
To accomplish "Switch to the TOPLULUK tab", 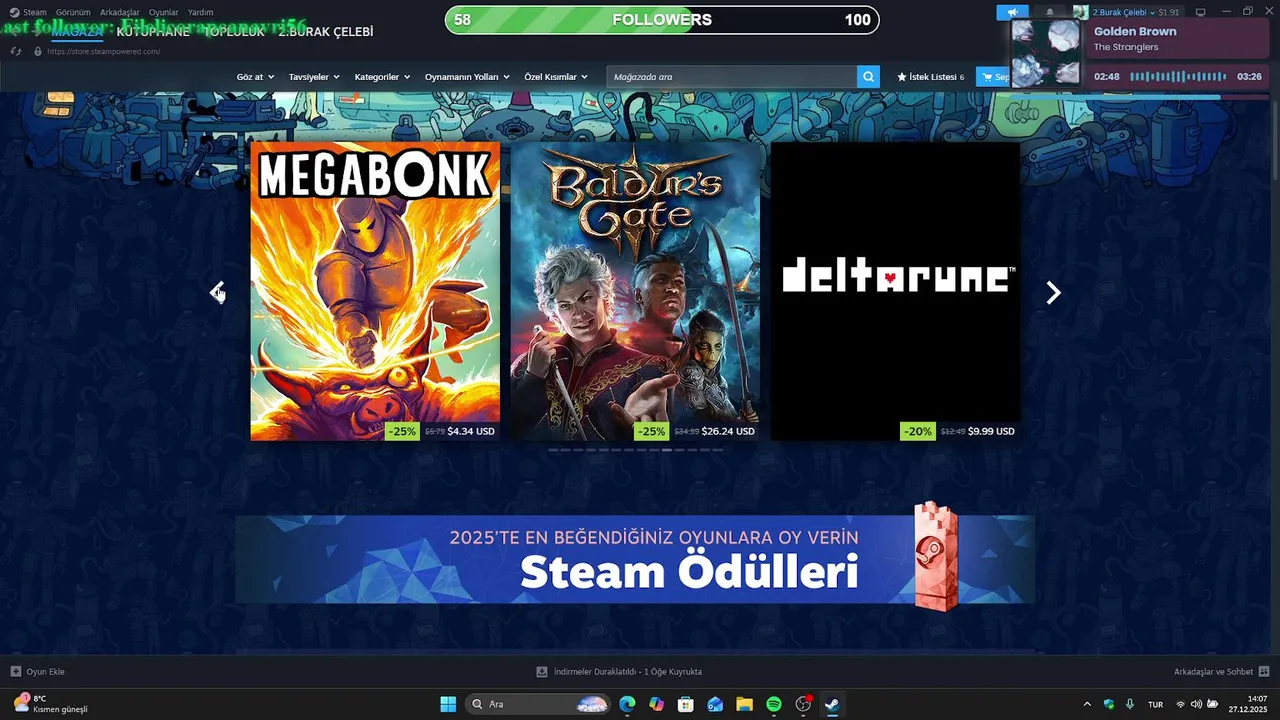I will click(234, 32).
